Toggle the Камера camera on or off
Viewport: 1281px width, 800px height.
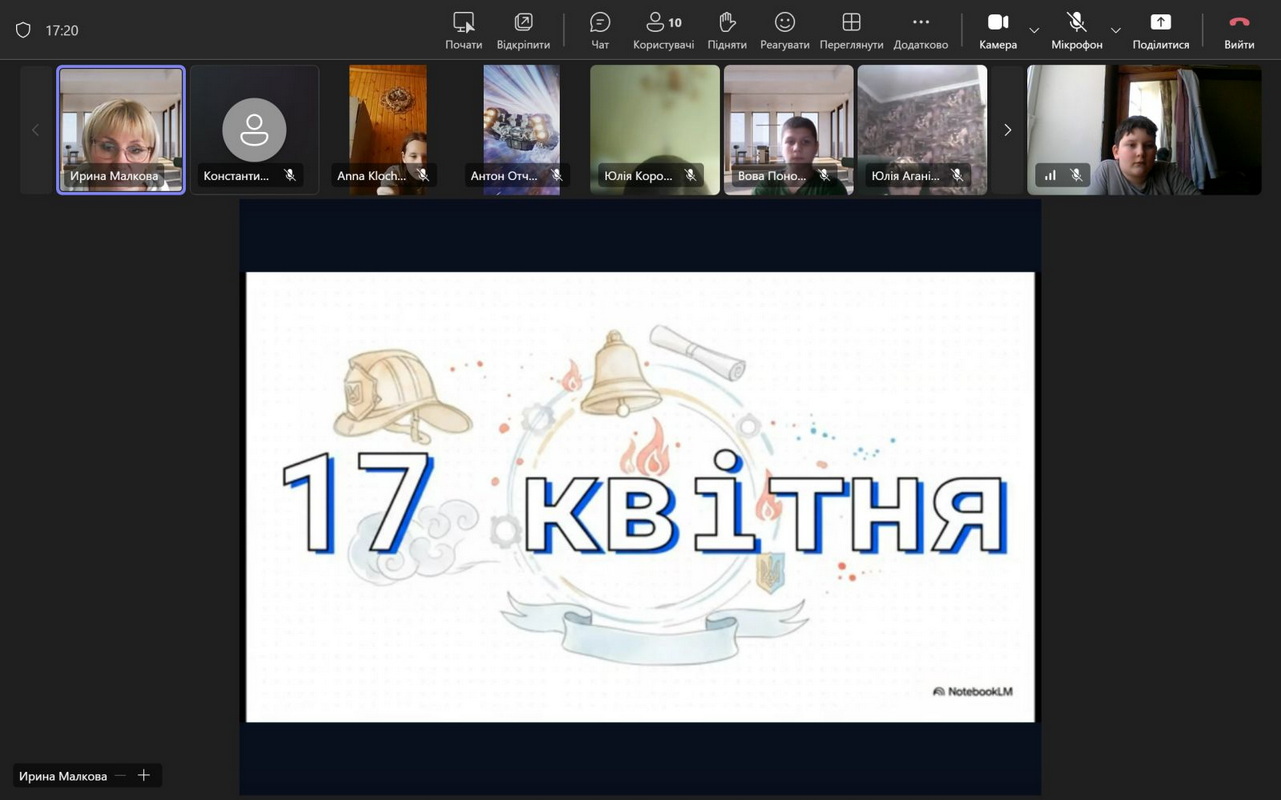click(x=997, y=23)
